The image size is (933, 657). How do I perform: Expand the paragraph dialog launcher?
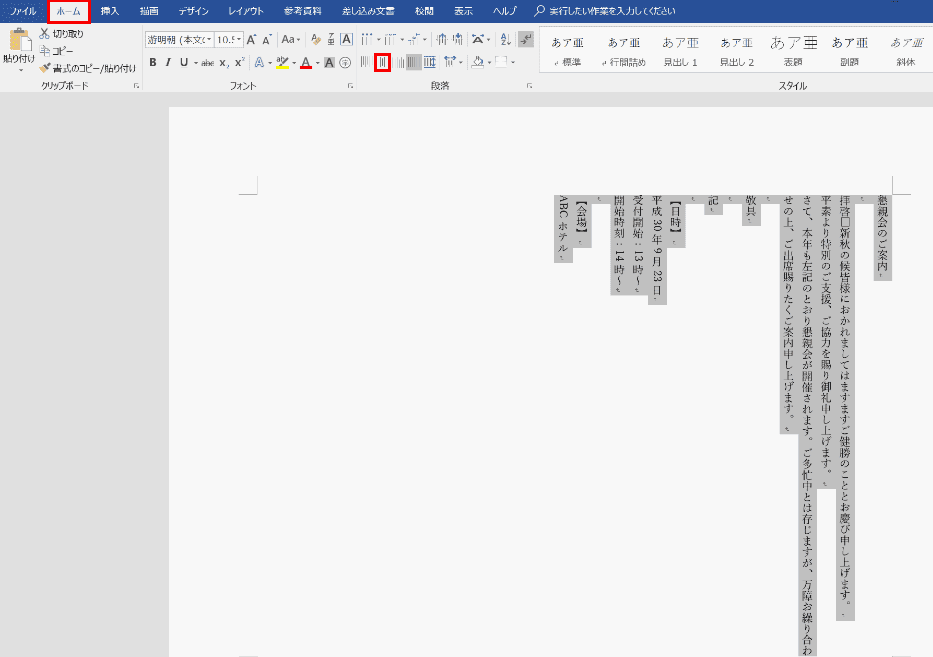point(529,87)
